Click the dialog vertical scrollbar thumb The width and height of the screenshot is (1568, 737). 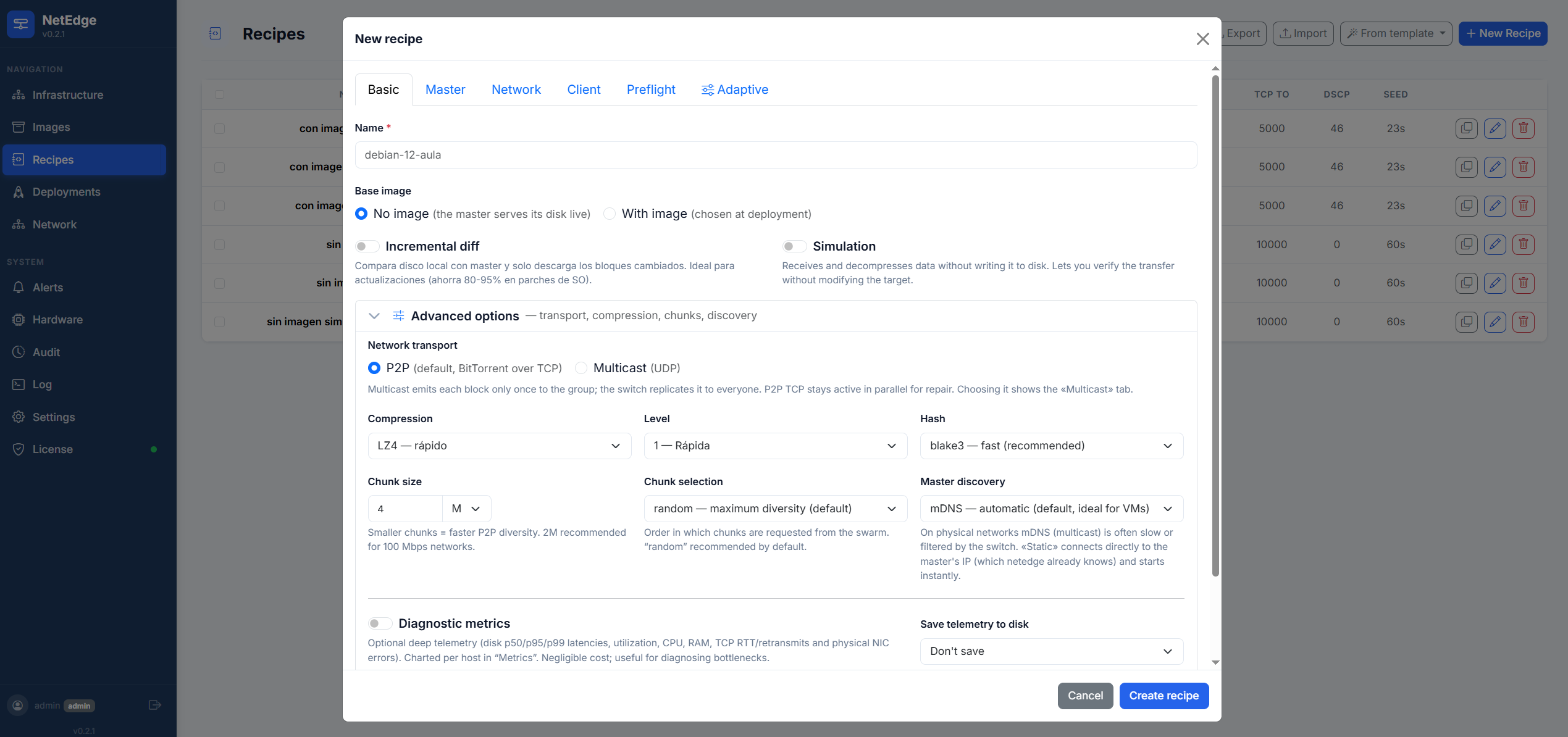coord(1215,326)
